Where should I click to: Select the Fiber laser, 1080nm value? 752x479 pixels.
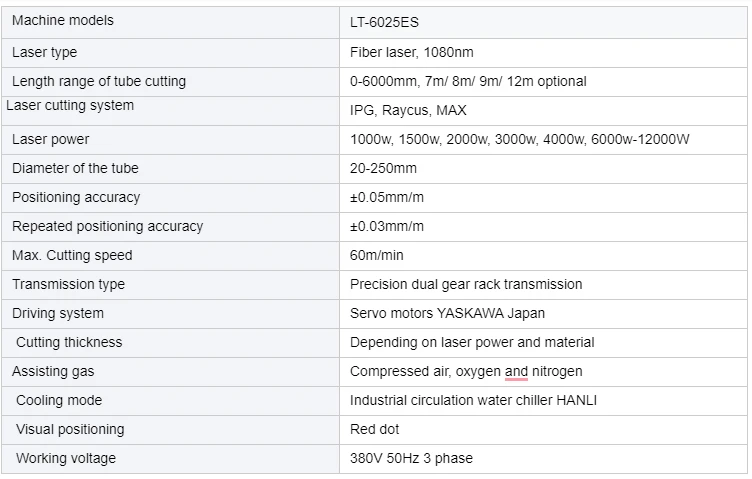pyautogui.click(x=411, y=52)
